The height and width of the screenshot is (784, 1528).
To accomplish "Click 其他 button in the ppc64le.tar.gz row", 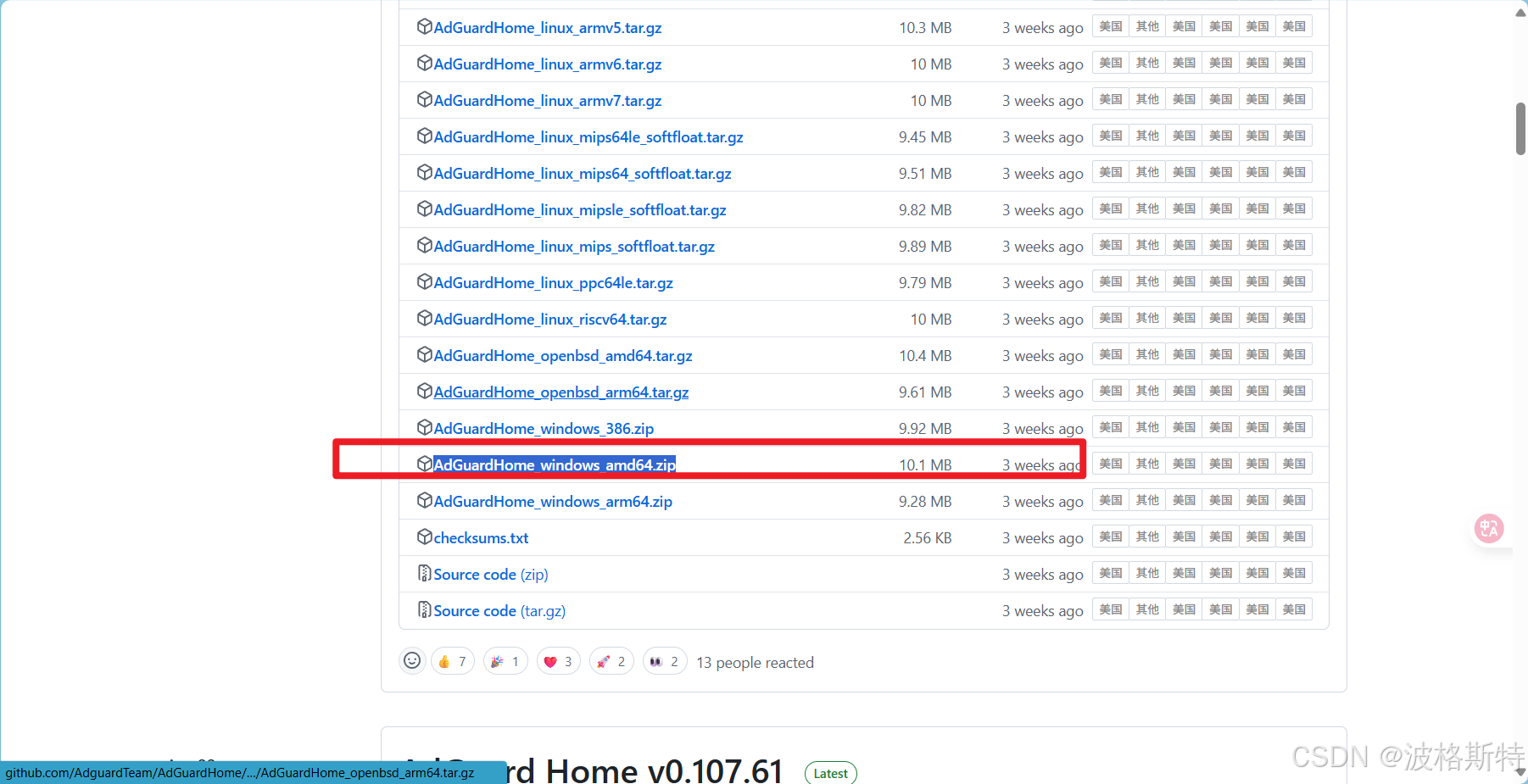I will [x=1147, y=281].
